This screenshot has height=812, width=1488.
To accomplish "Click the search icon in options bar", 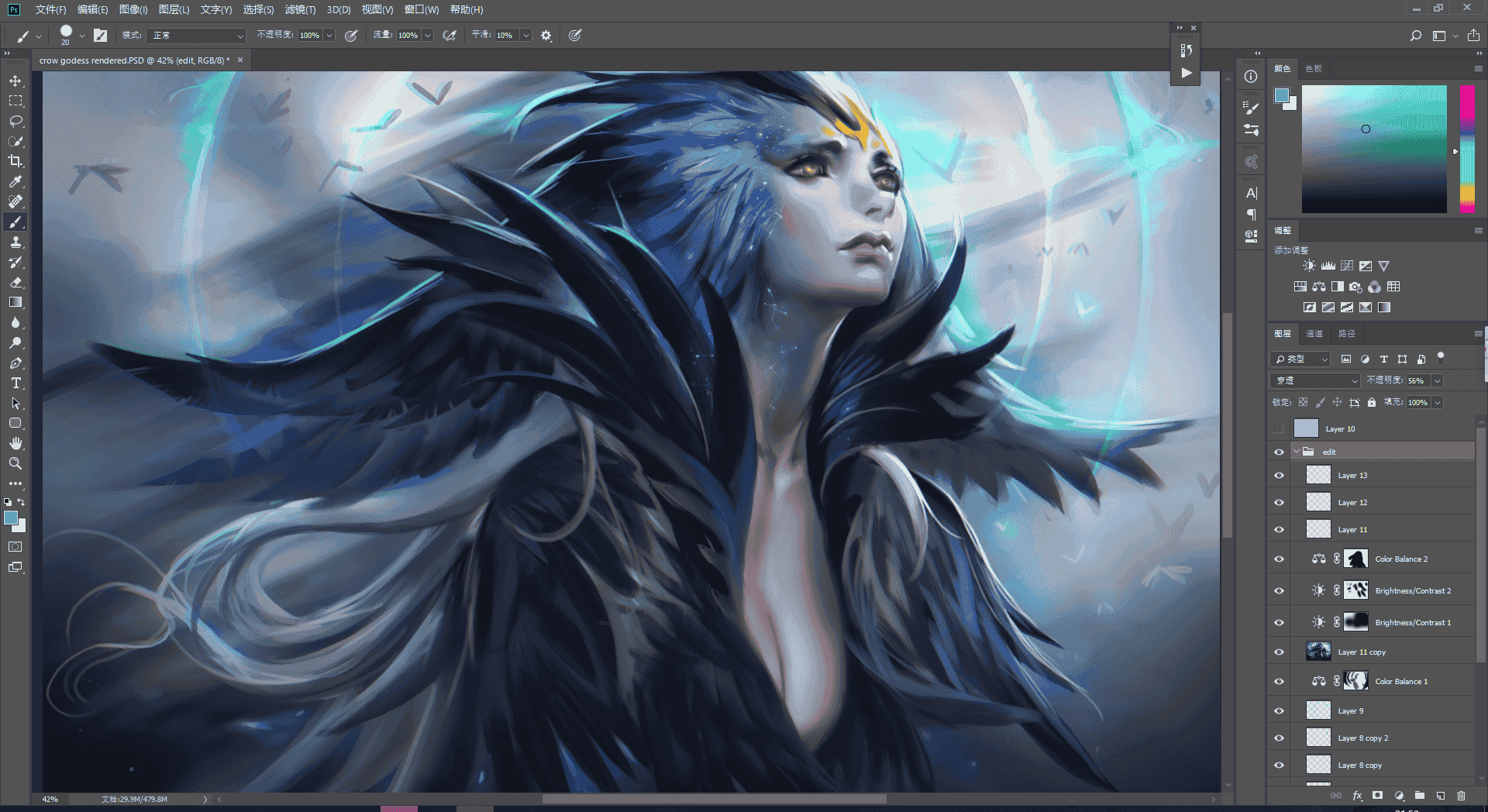I will [1416, 36].
